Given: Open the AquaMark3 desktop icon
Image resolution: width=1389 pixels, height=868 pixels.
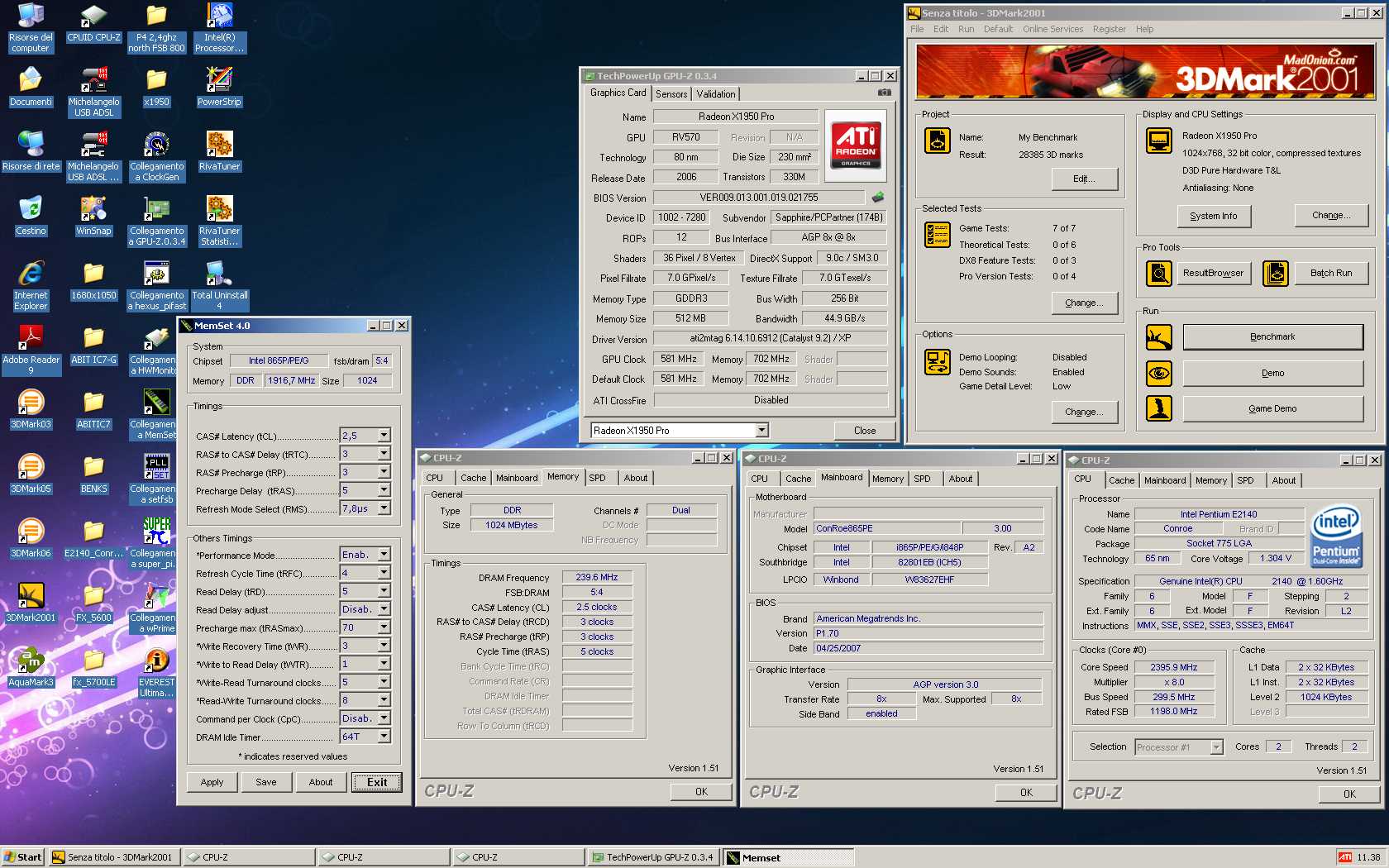Looking at the screenshot, I should pyautogui.click(x=31, y=667).
